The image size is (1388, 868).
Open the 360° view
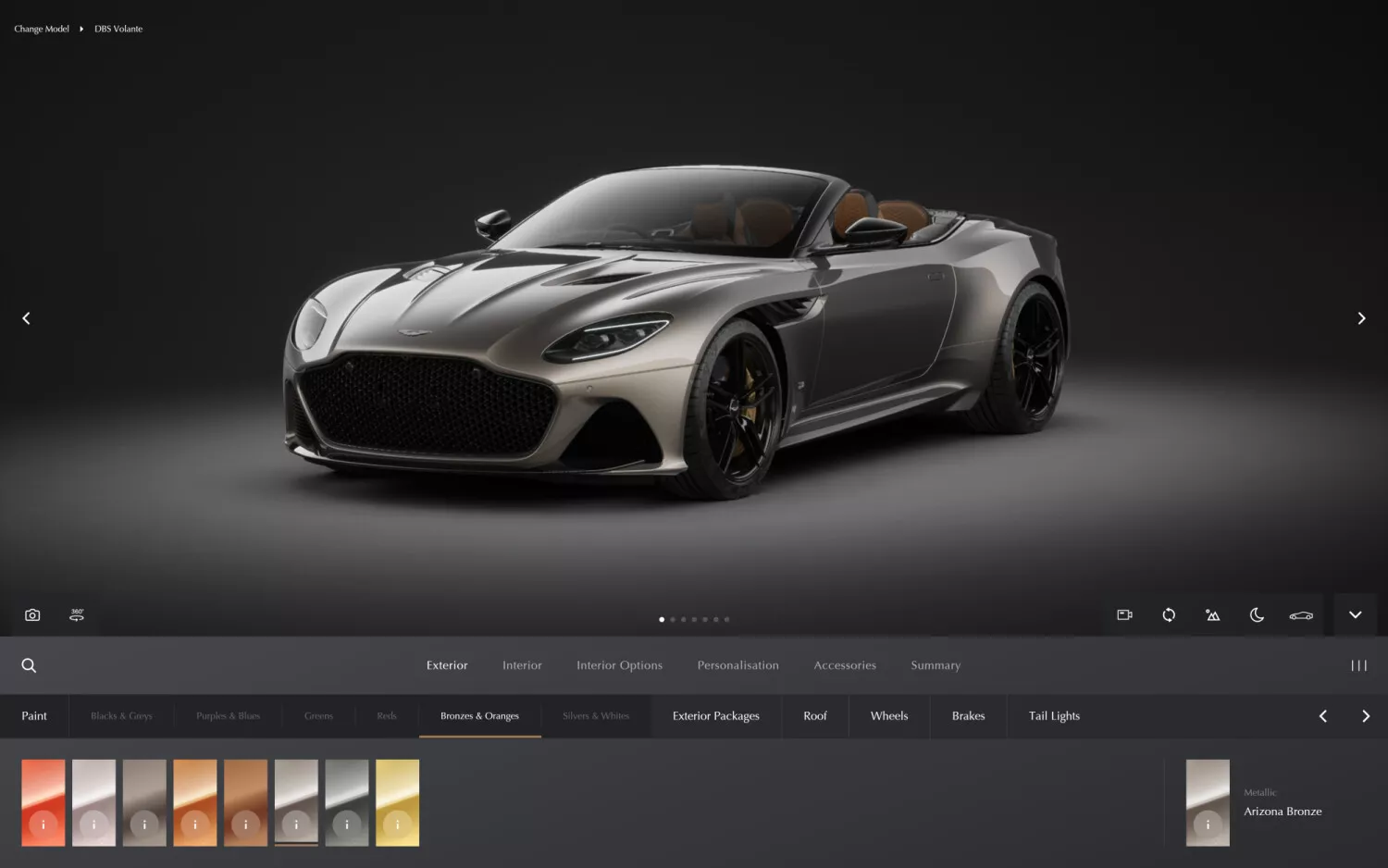coord(77,615)
